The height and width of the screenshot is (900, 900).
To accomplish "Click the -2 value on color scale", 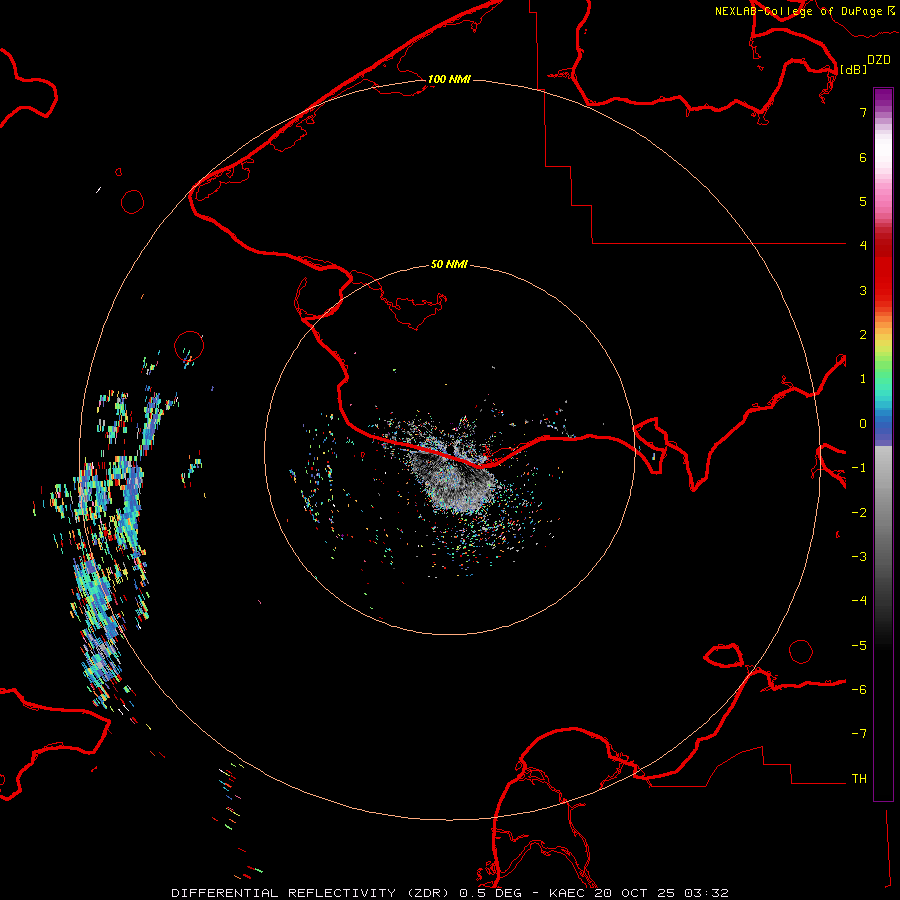I will coord(859,513).
